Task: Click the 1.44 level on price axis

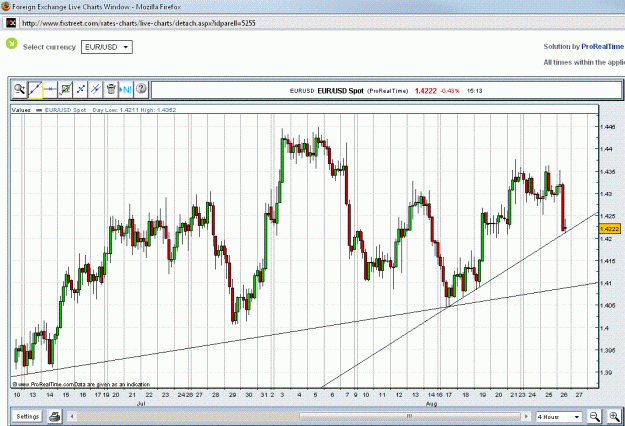Action: coord(605,149)
